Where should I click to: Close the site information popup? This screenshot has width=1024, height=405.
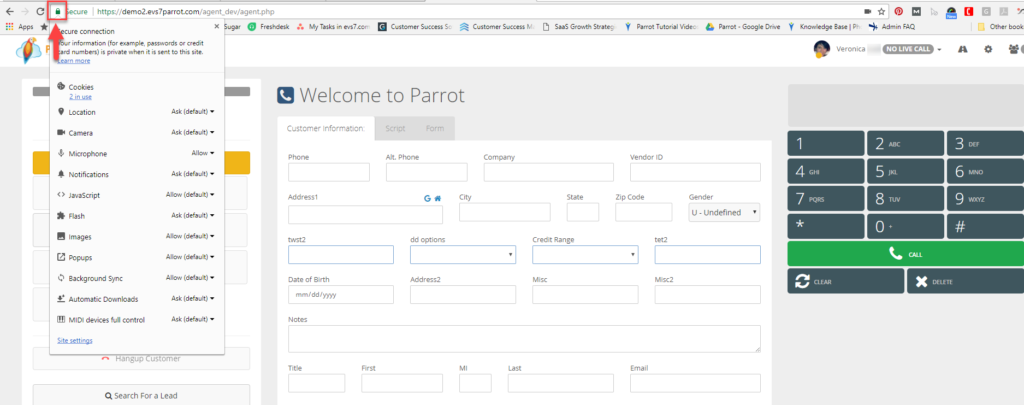216,27
